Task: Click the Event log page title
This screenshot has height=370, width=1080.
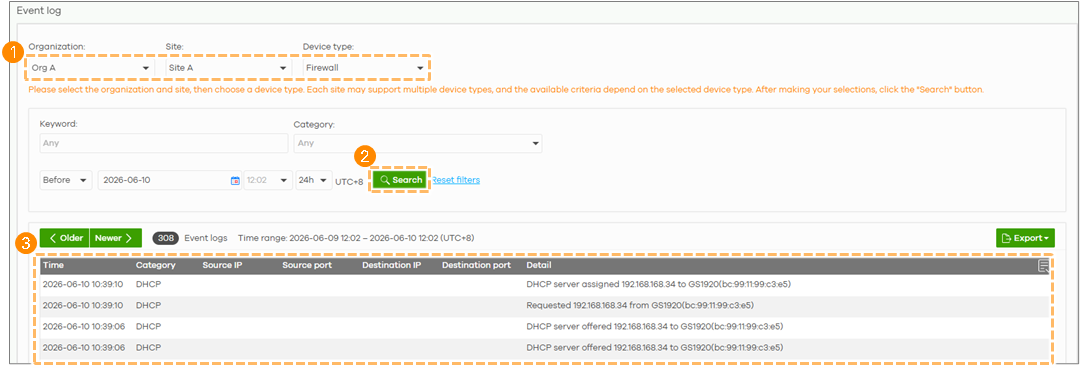Action: (x=39, y=11)
